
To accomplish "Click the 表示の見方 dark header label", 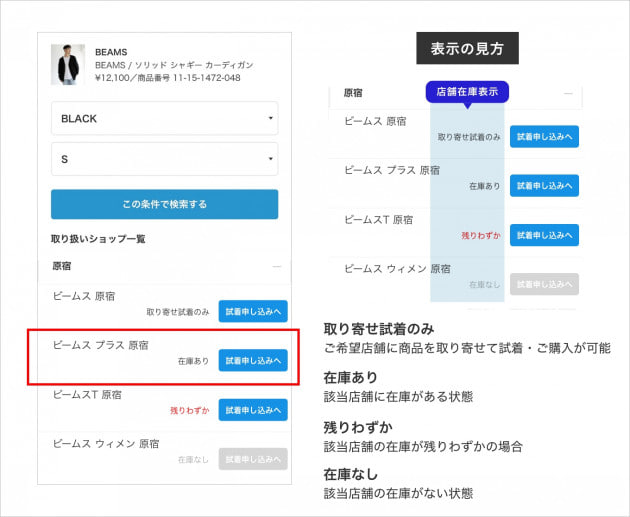I will pyautogui.click(x=467, y=49).
